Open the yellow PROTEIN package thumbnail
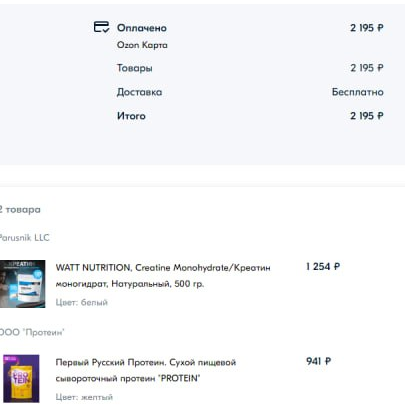Viewport: 408px width, 410px height. tap(21, 379)
